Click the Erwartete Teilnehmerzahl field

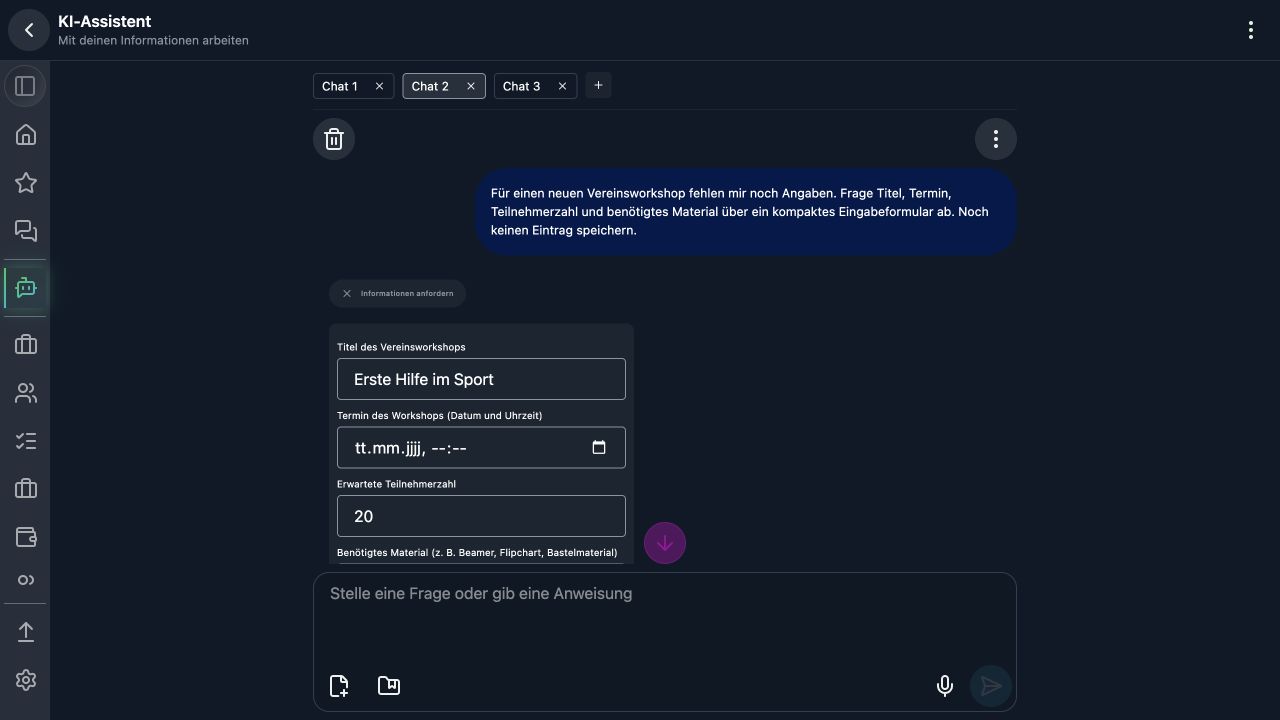pos(481,516)
